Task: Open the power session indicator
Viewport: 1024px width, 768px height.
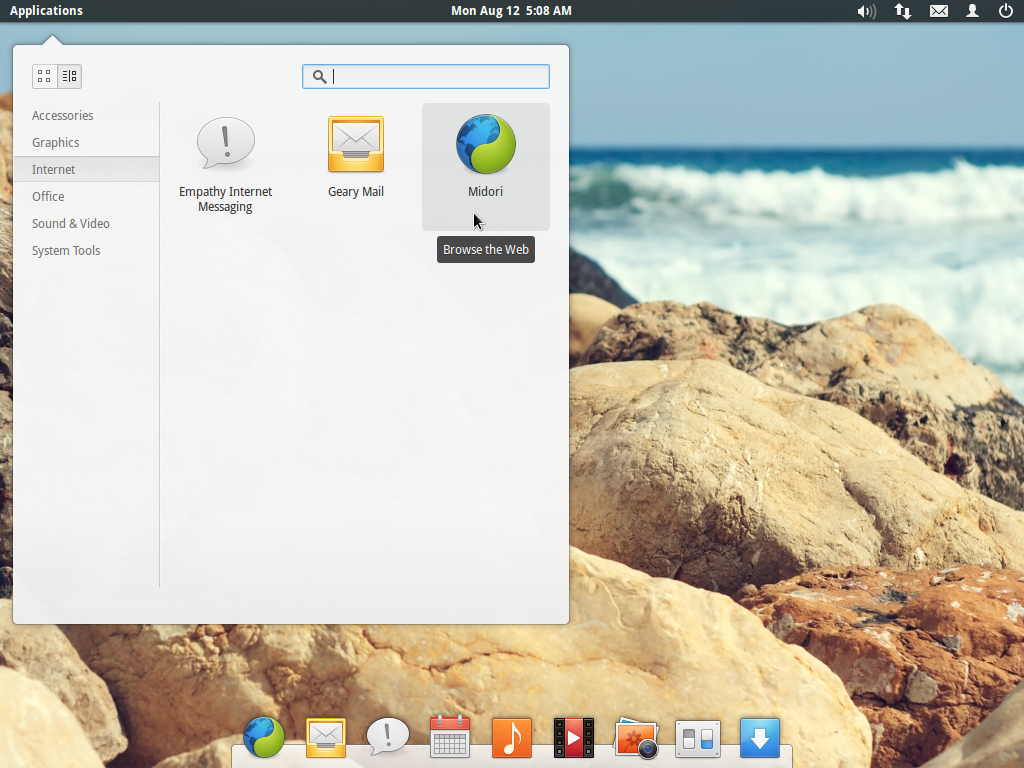Action: [x=1006, y=11]
